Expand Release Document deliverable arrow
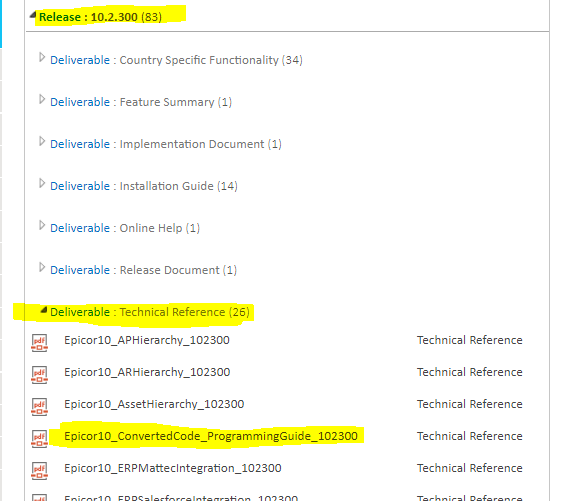The image size is (564, 501). (x=42, y=268)
